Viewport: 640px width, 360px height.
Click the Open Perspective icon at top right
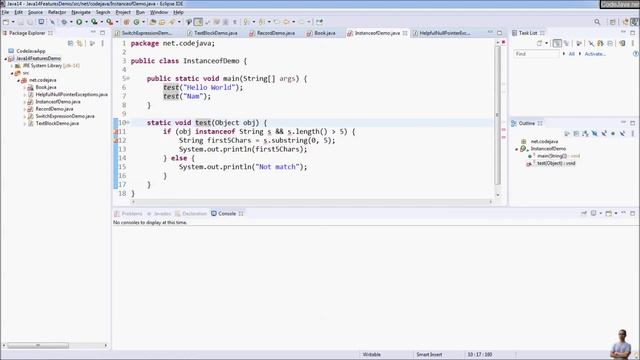613,22
